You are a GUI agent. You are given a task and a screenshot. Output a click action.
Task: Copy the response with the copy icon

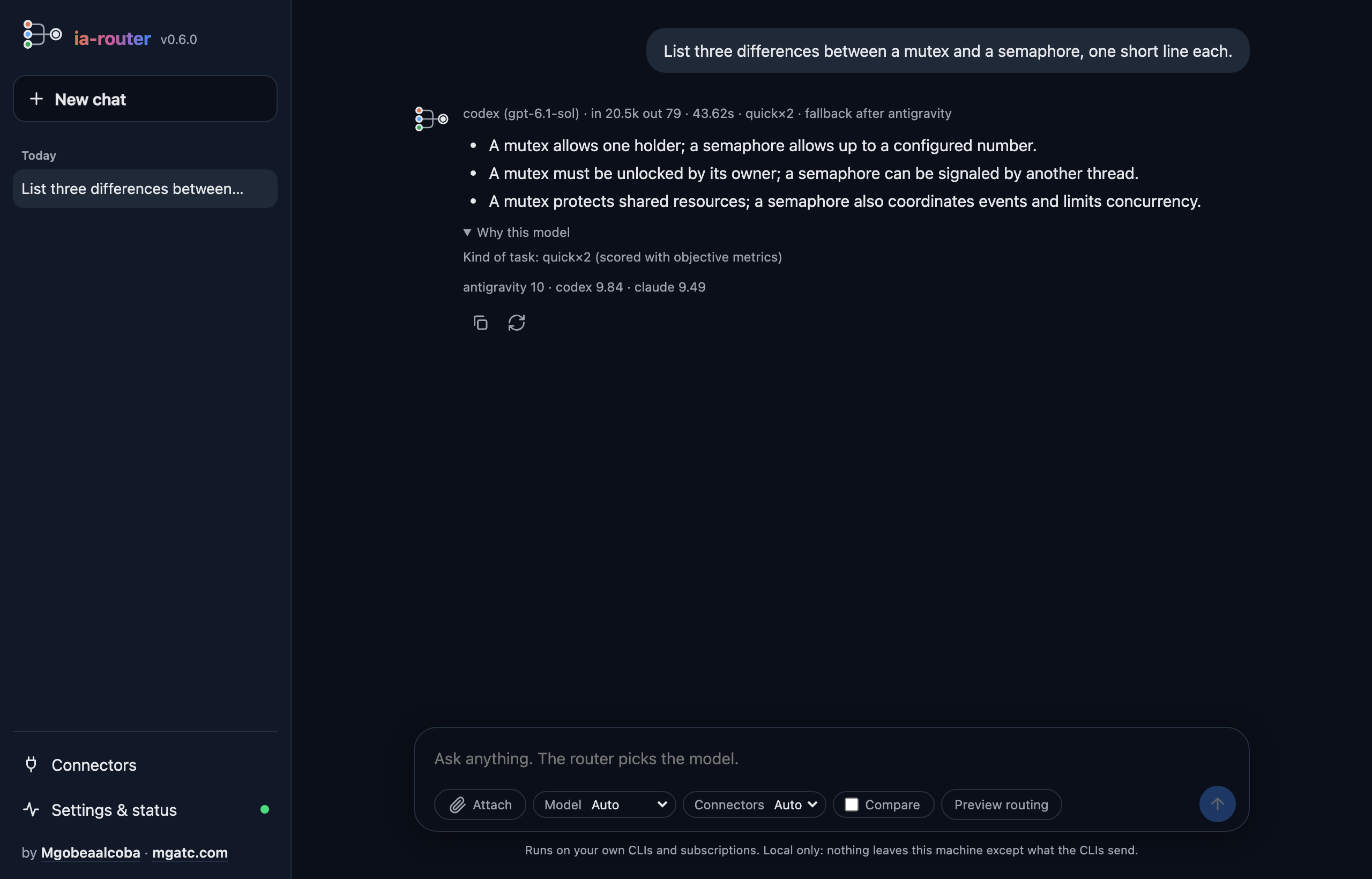481,323
